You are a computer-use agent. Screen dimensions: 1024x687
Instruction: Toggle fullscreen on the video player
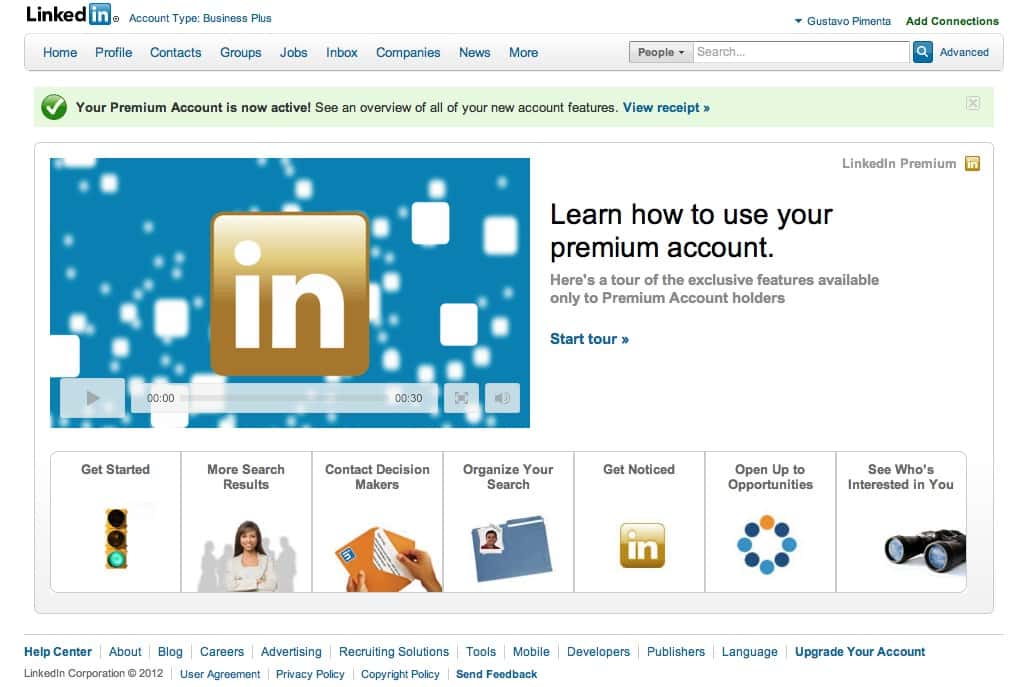click(x=461, y=398)
